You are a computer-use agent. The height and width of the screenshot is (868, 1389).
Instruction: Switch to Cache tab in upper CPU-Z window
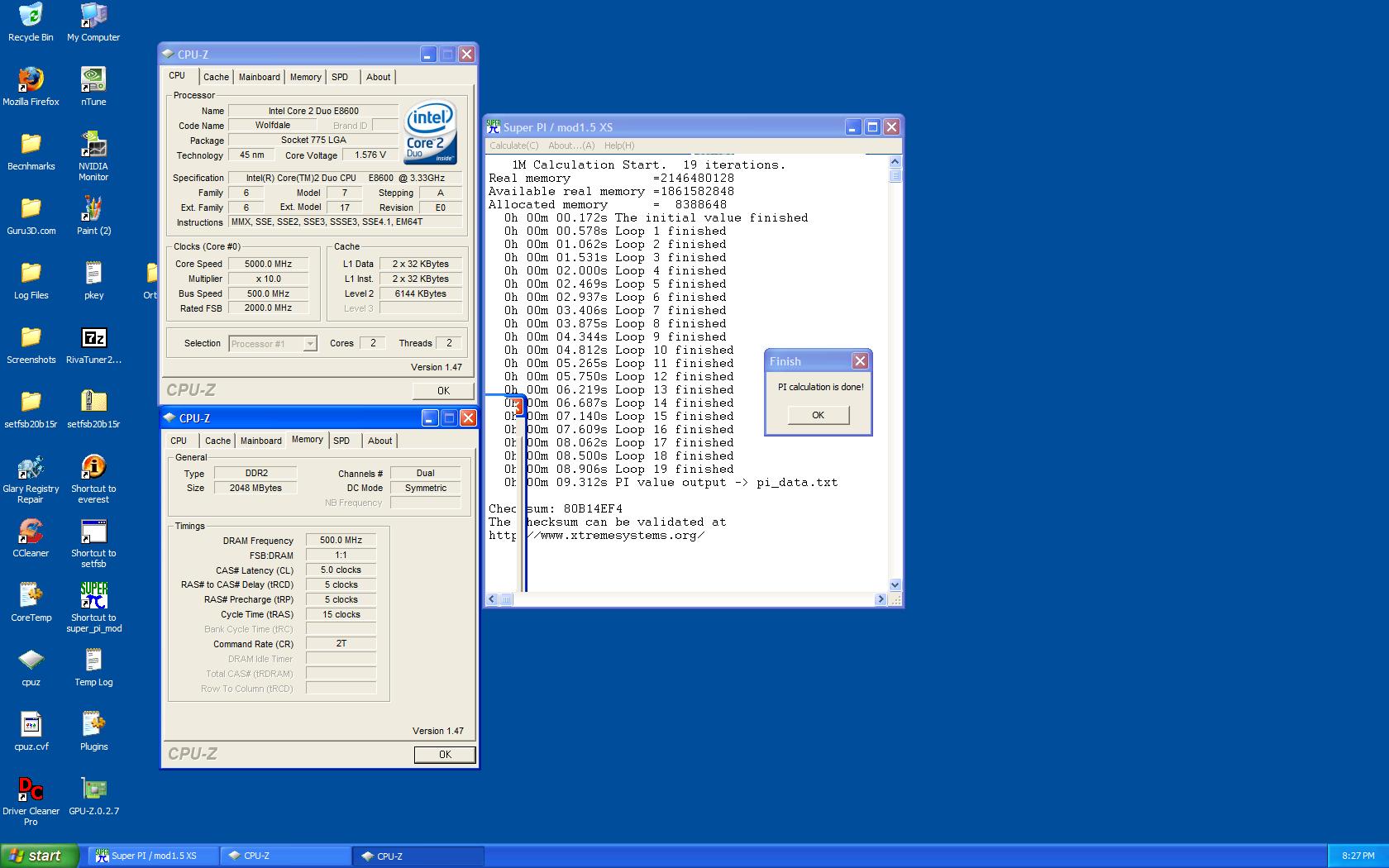216,77
